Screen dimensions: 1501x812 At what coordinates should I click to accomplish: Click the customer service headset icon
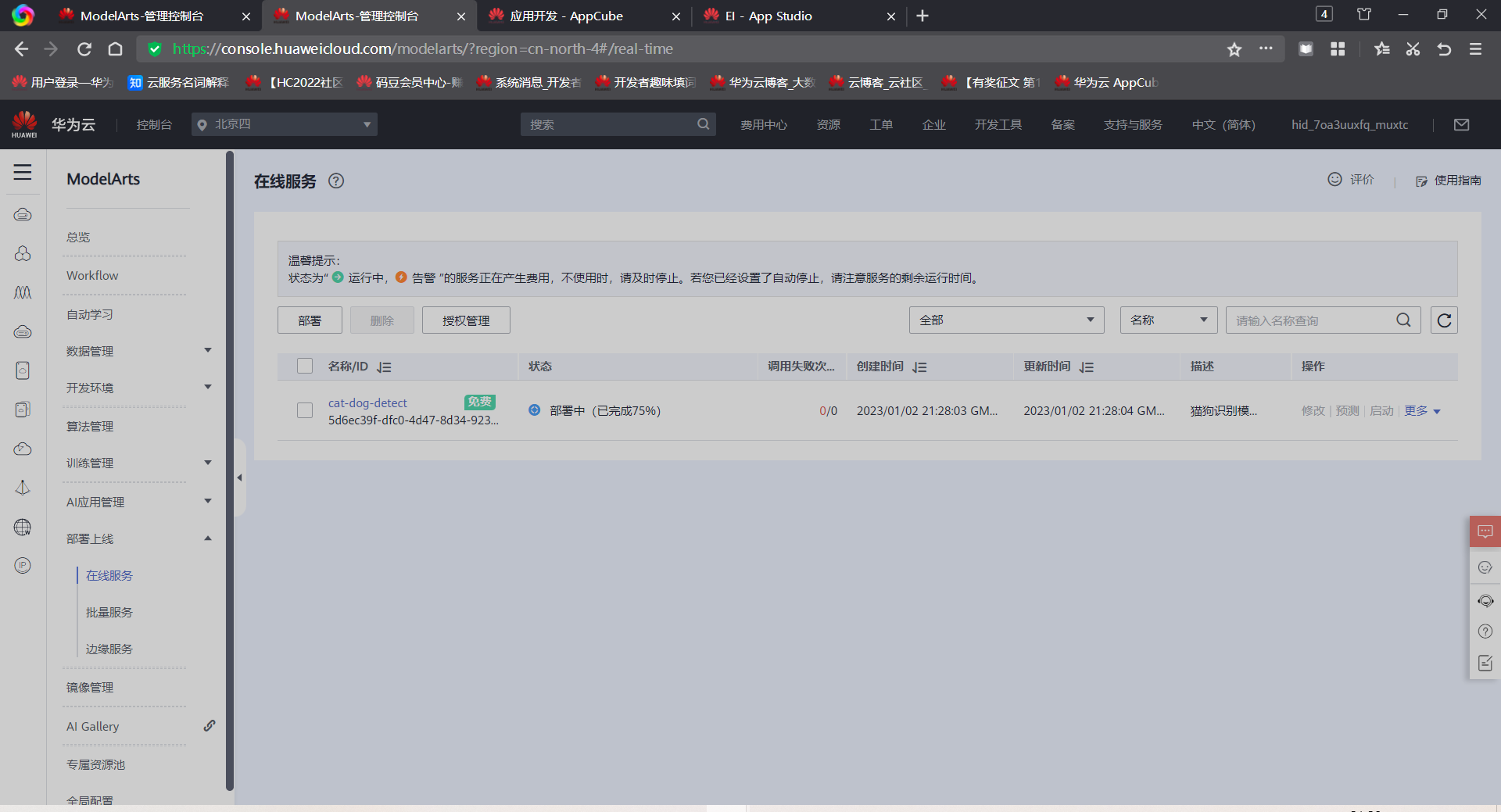(x=1485, y=600)
